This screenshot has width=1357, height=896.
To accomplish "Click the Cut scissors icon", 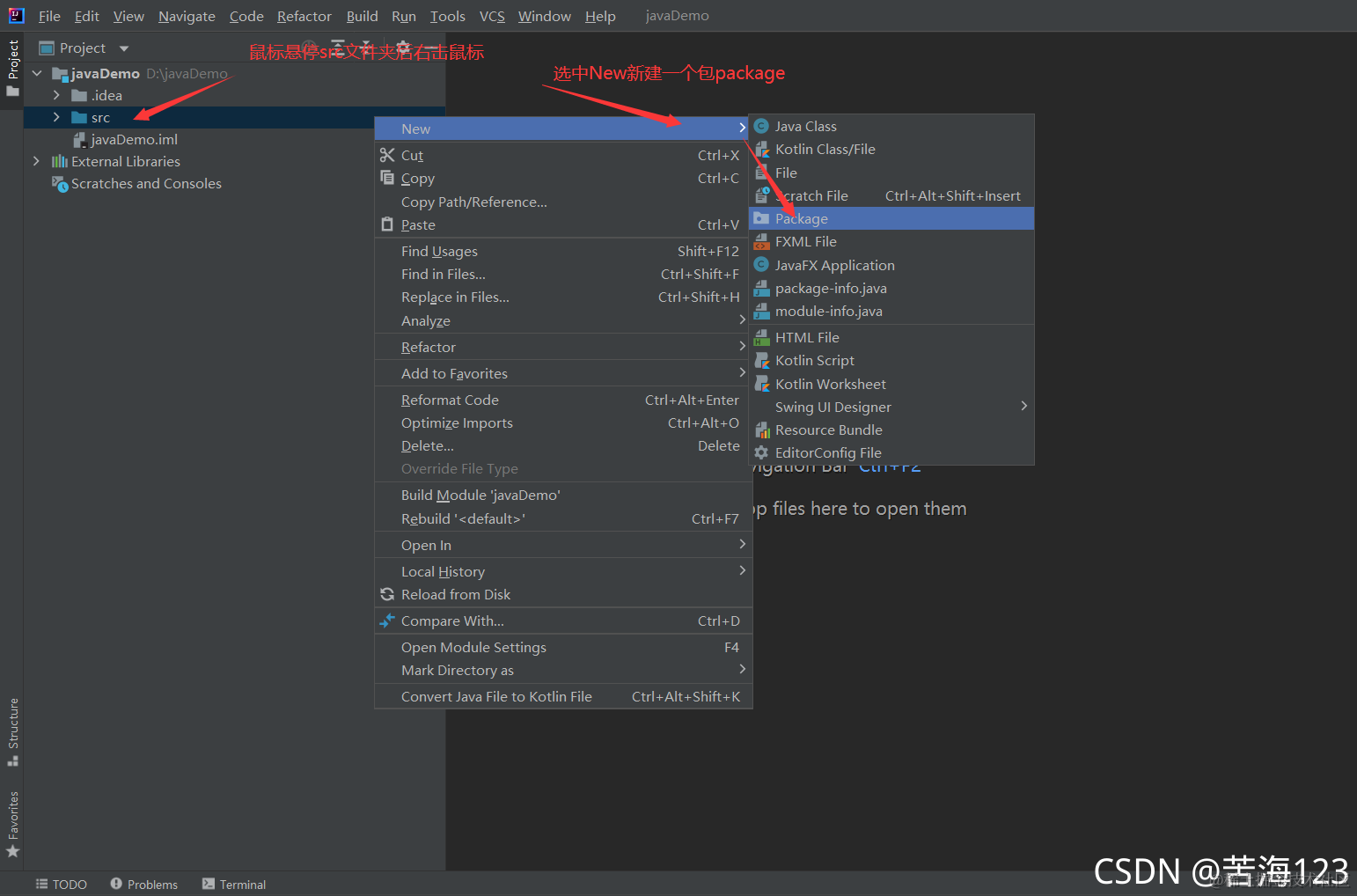I will 387,155.
